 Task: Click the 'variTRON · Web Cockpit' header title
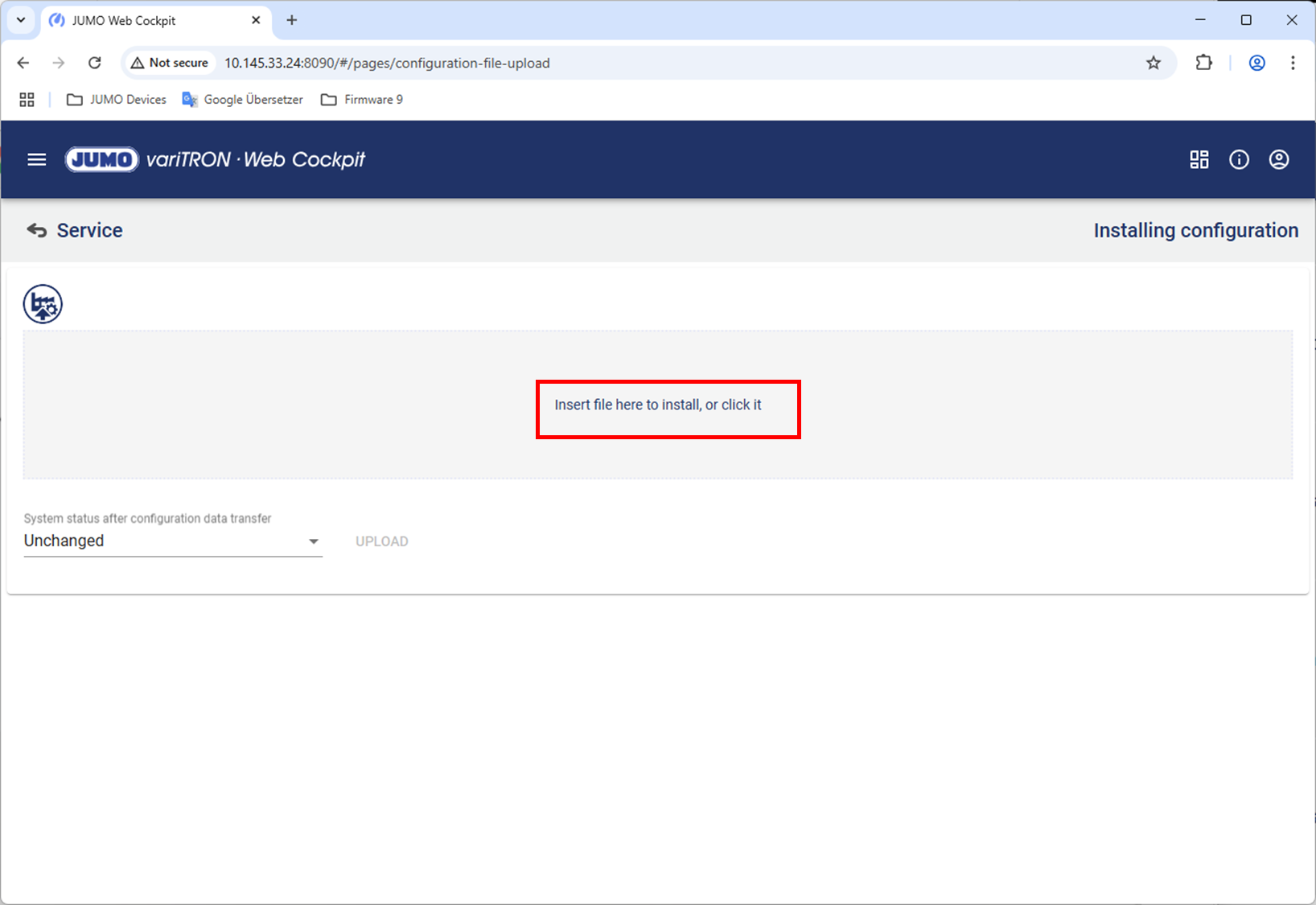[x=256, y=159]
